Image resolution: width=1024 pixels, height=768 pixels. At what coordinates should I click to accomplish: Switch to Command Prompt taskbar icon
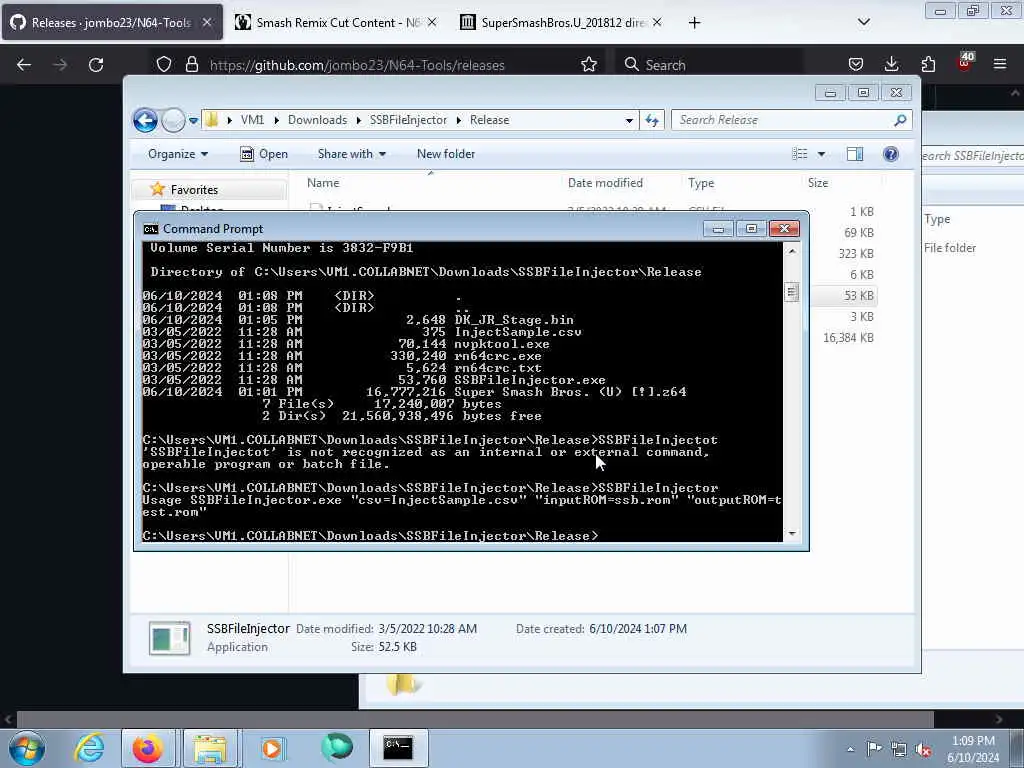pos(398,748)
